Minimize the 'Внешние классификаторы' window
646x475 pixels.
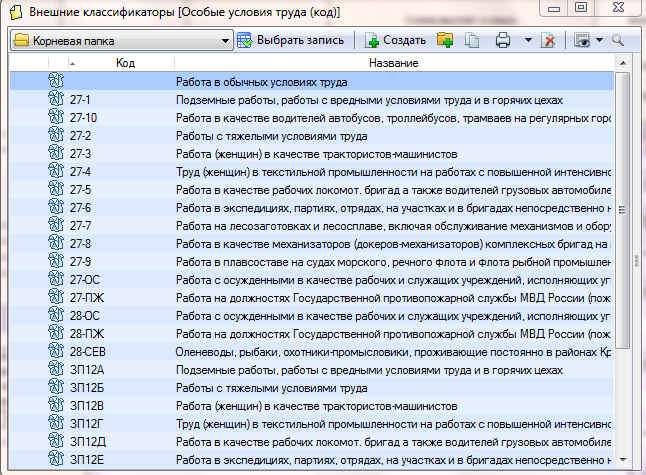[x=554, y=7]
